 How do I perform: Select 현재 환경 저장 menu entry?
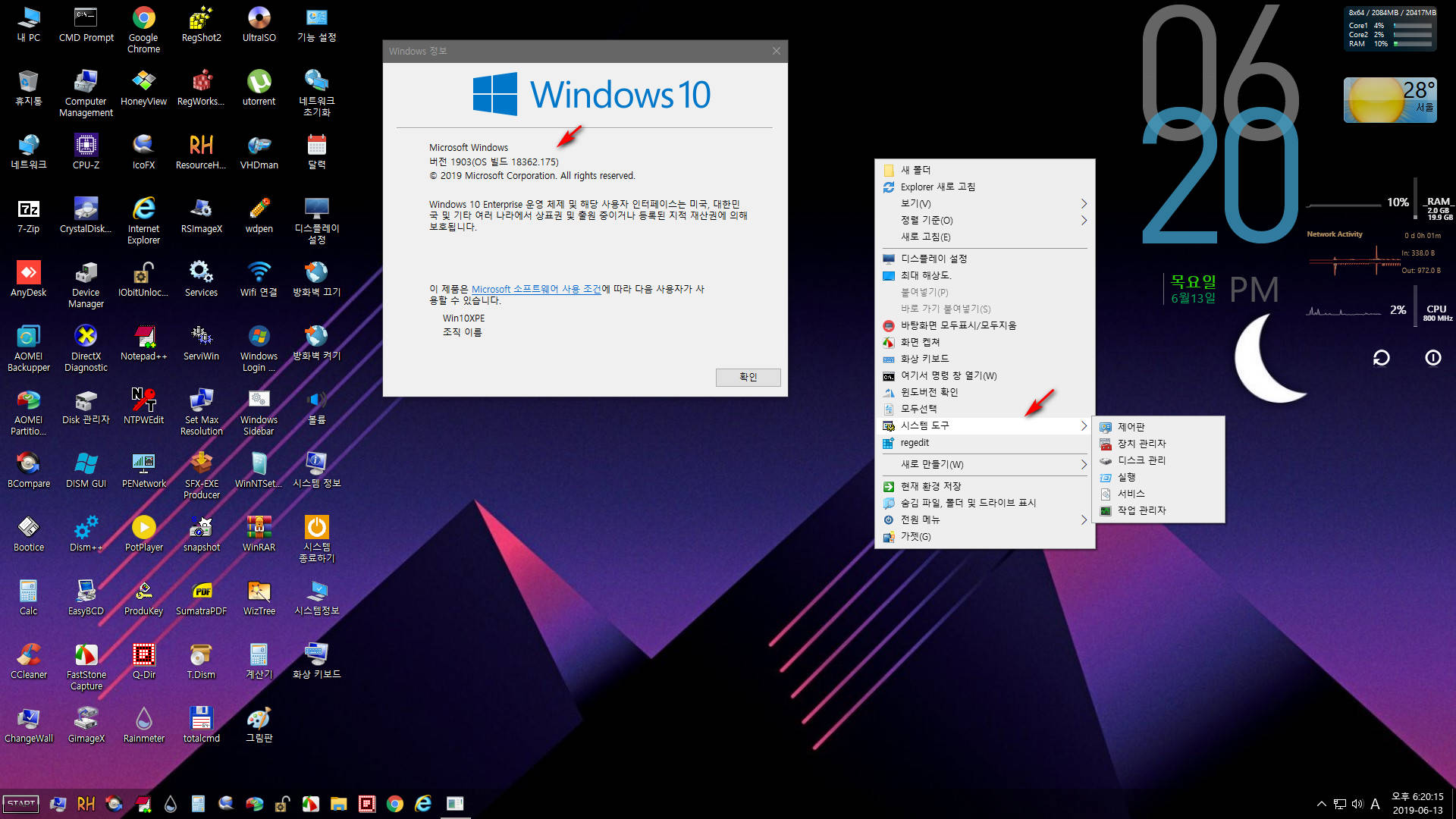pyautogui.click(x=984, y=486)
